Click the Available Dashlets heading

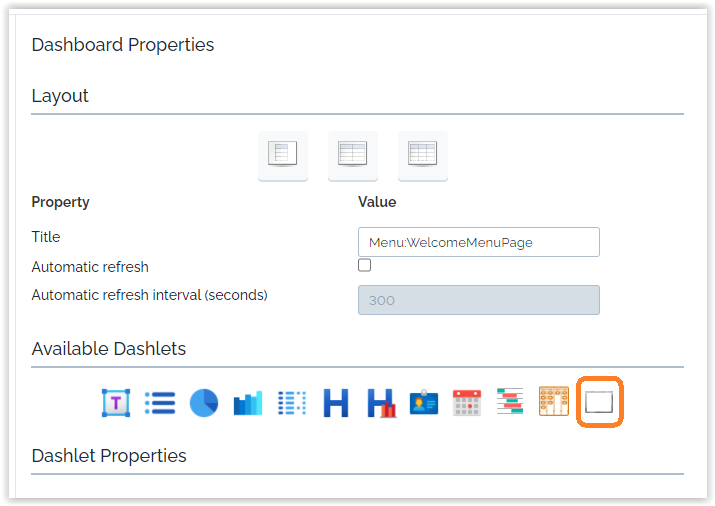(109, 349)
